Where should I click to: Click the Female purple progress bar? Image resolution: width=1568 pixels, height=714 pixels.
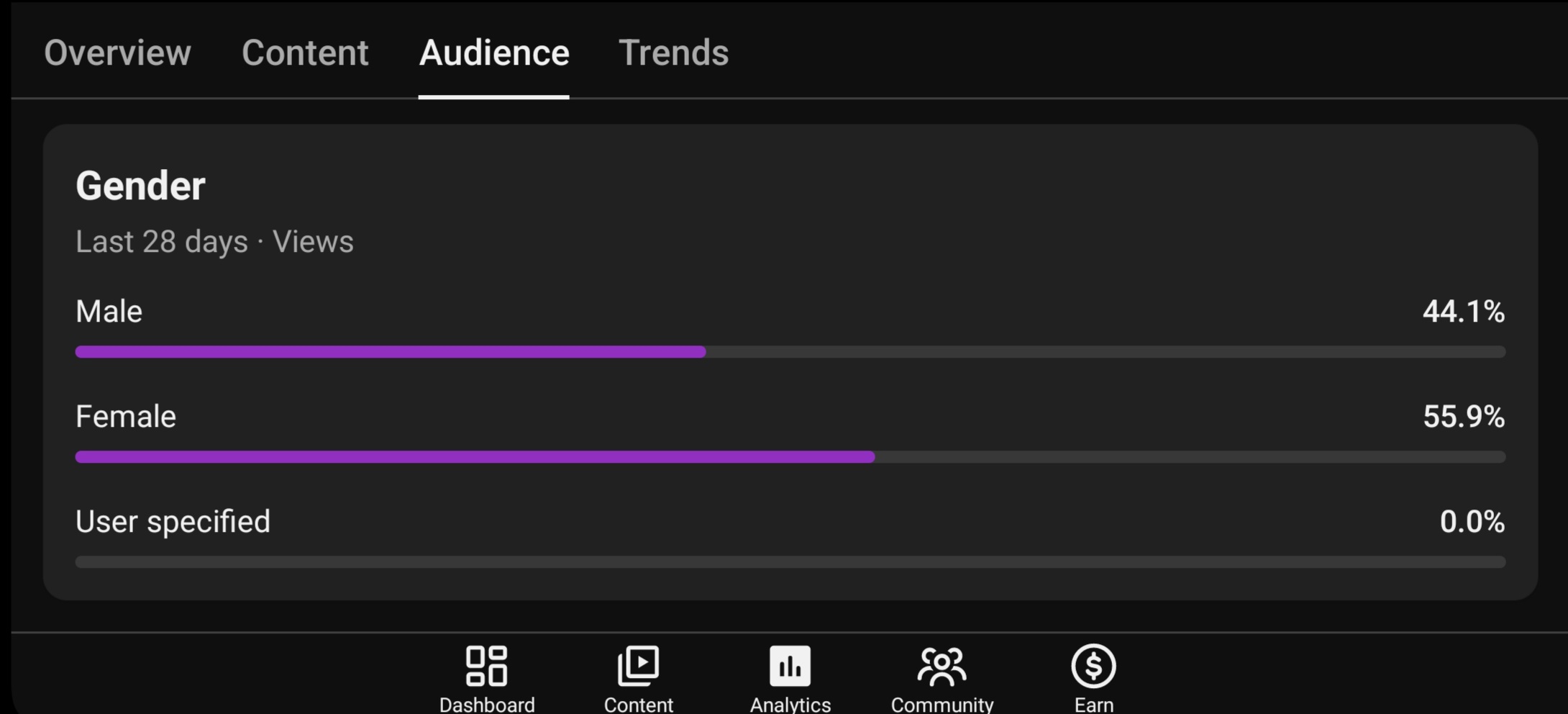(x=475, y=457)
